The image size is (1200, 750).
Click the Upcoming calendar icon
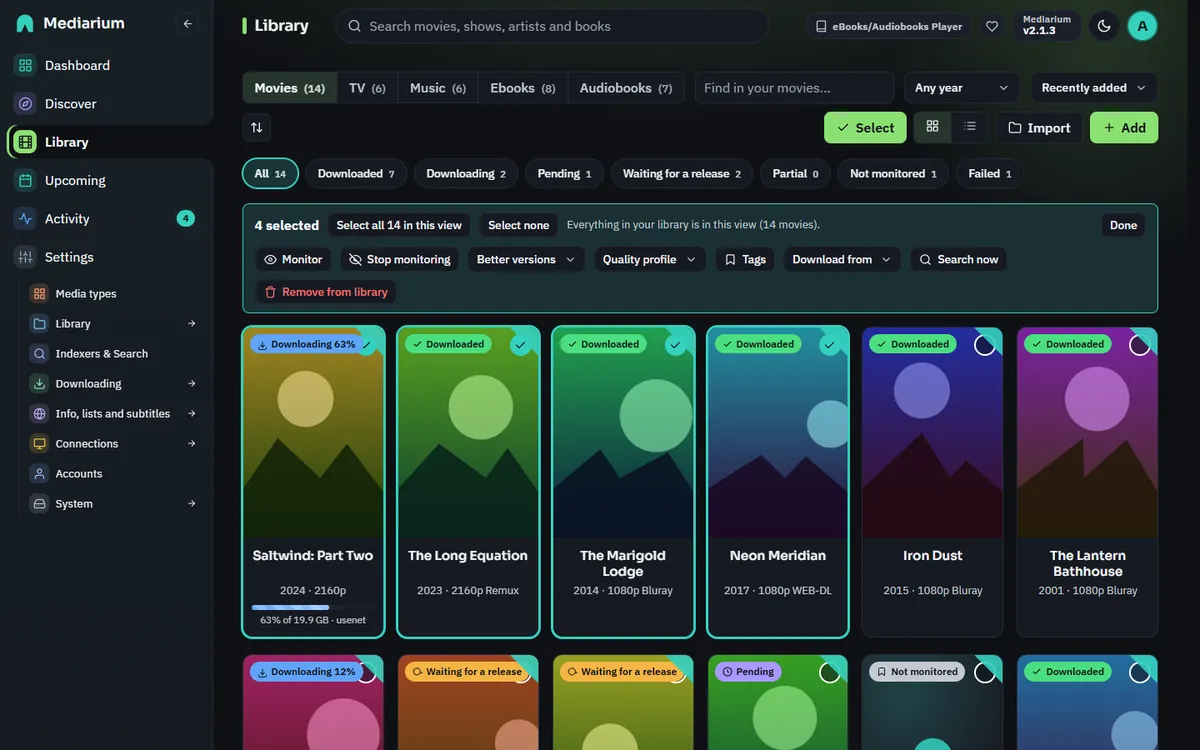click(25, 180)
